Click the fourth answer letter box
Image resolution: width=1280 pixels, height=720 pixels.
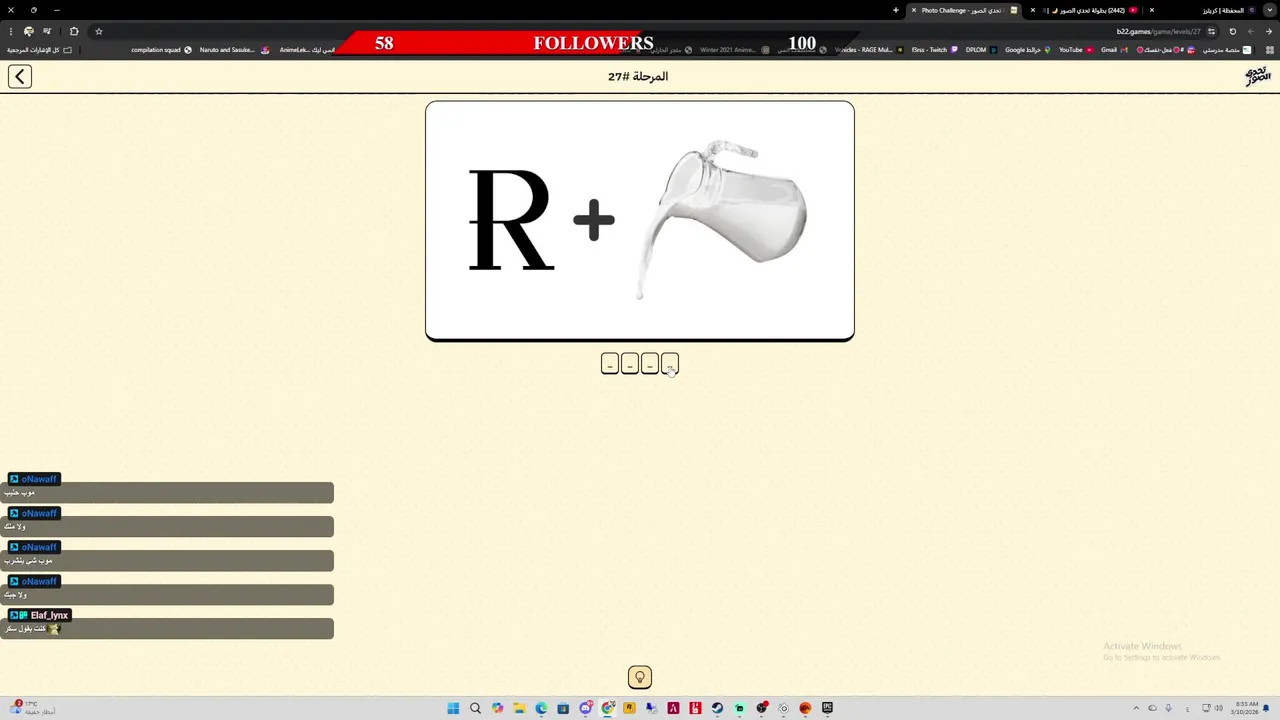pos(670,364)
